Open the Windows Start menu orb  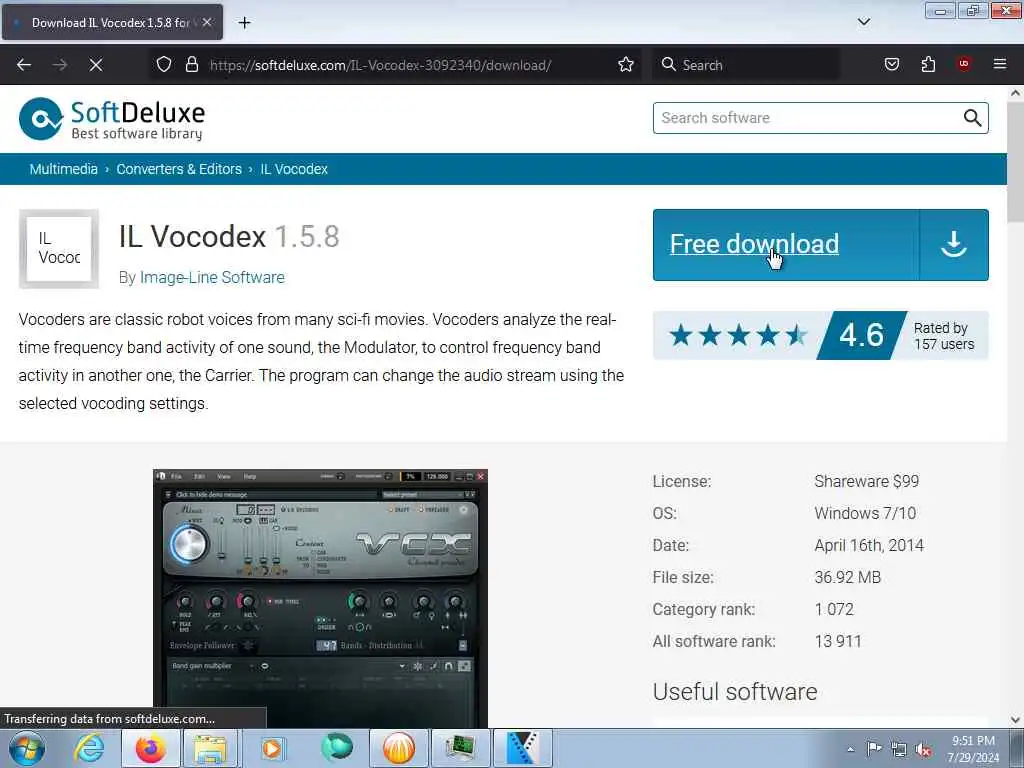pyautogui.click(x=27, y=748)
